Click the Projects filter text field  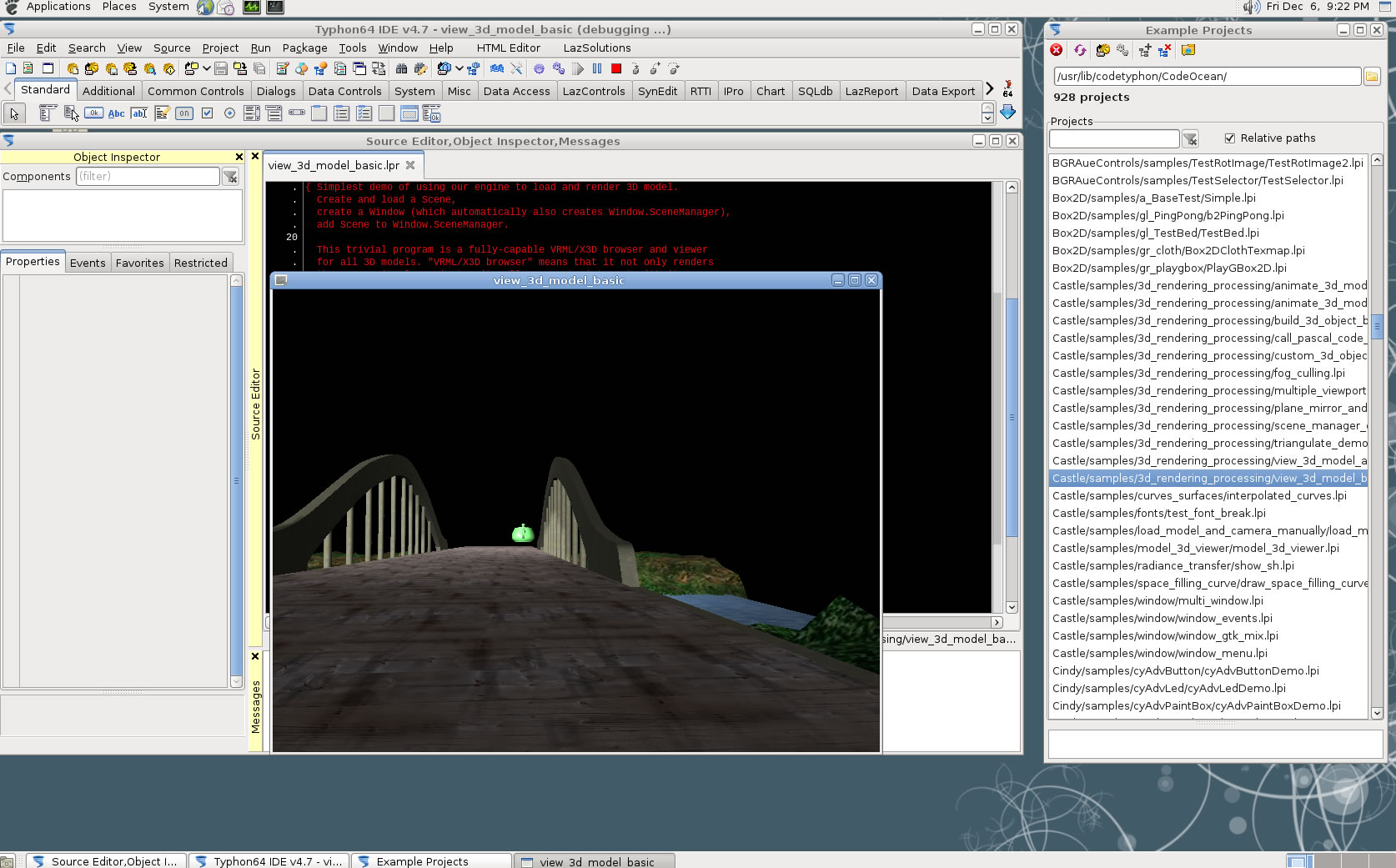tap(1114, 138)
